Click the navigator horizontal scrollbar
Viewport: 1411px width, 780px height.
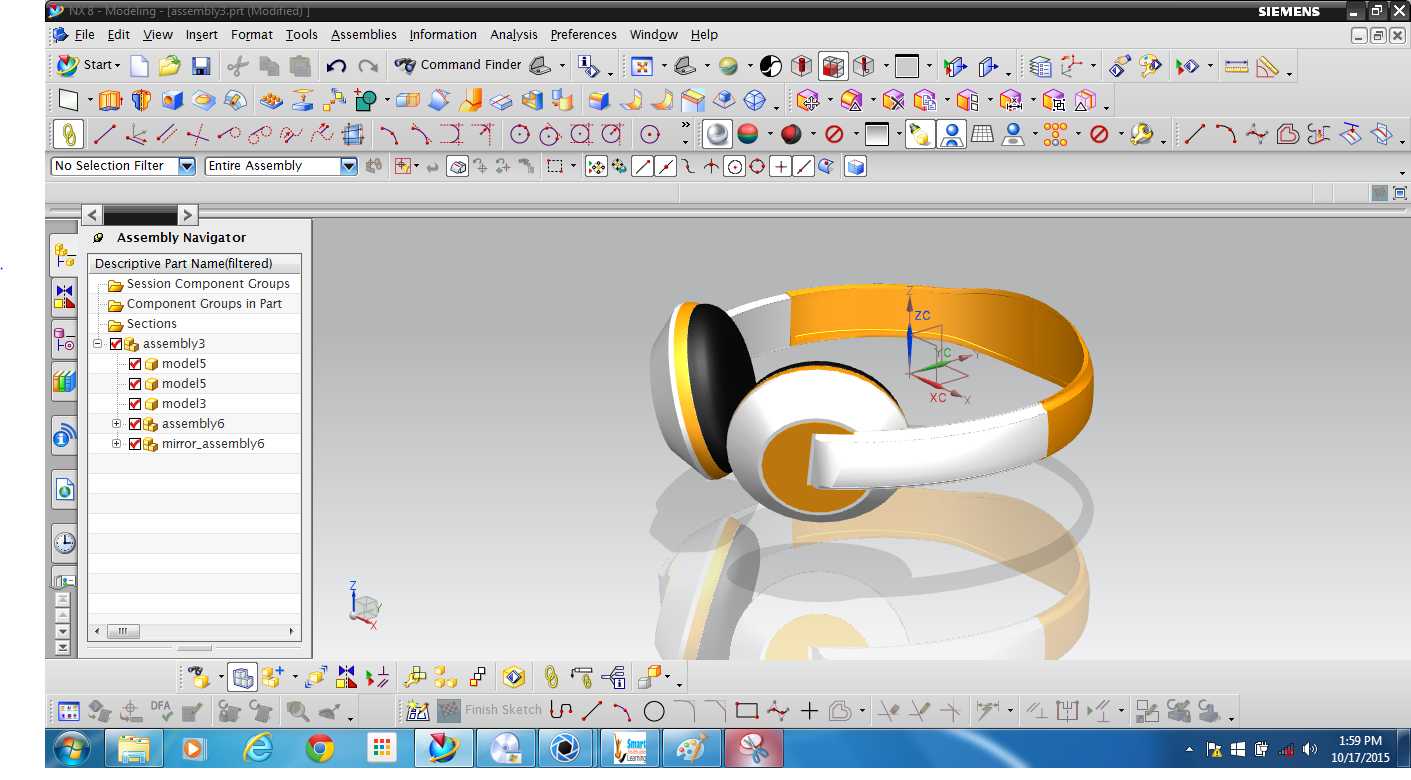tap(194, 632)
